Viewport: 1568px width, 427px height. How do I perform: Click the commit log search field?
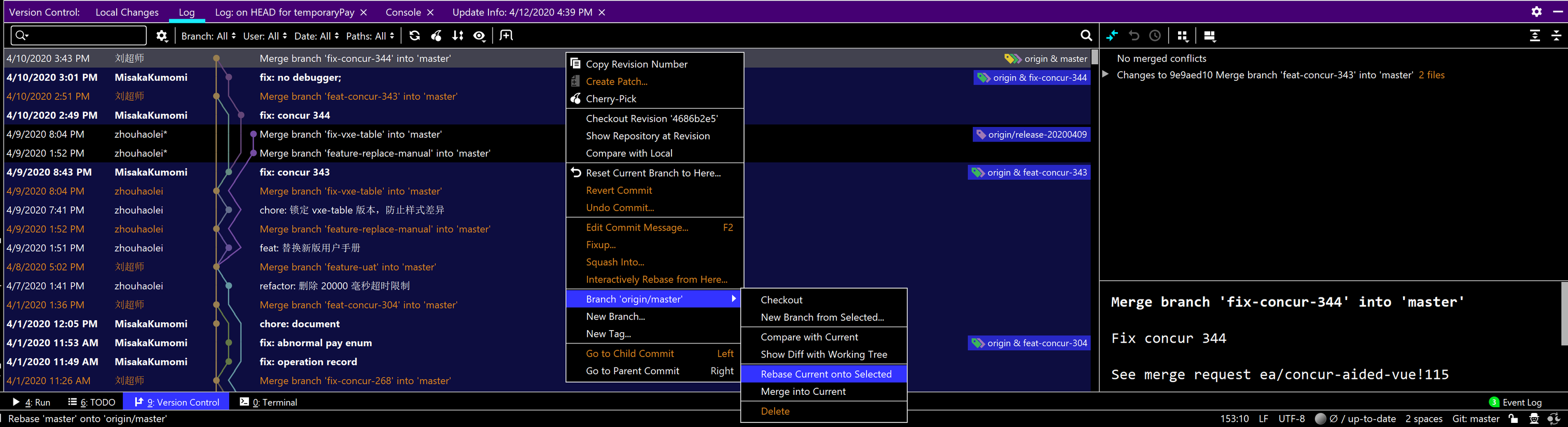coord(79,36)
